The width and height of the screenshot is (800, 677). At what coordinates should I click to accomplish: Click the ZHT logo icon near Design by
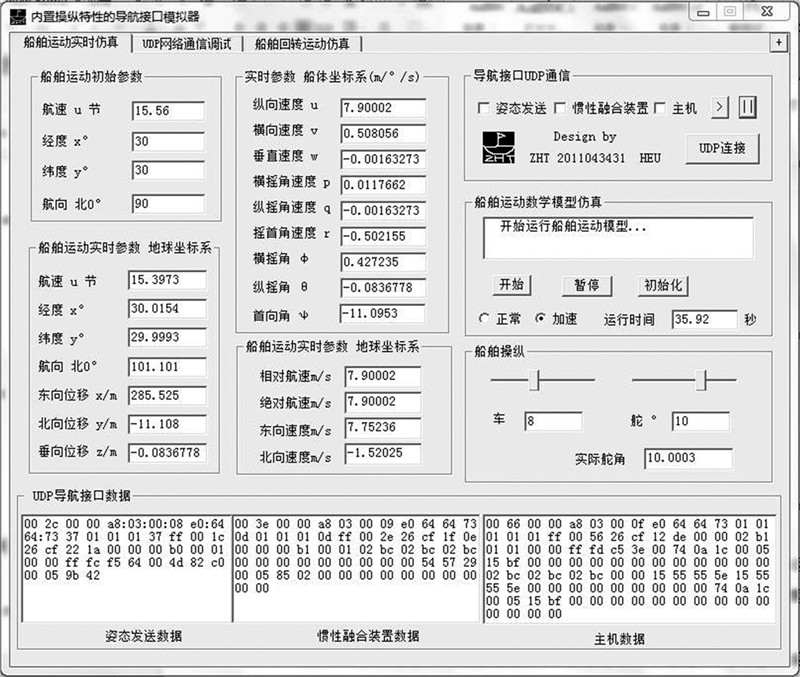(498, 145)
